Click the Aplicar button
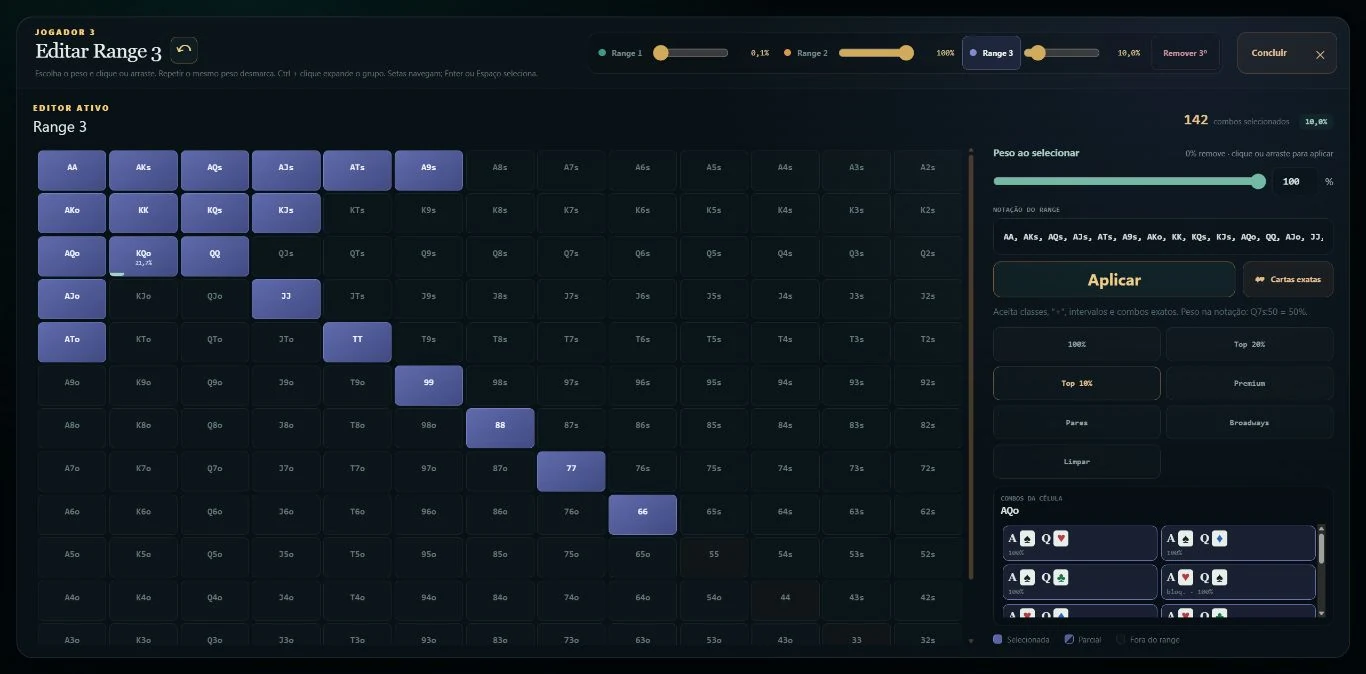This screenshot has width=1366, height=674. (1114, 280)
